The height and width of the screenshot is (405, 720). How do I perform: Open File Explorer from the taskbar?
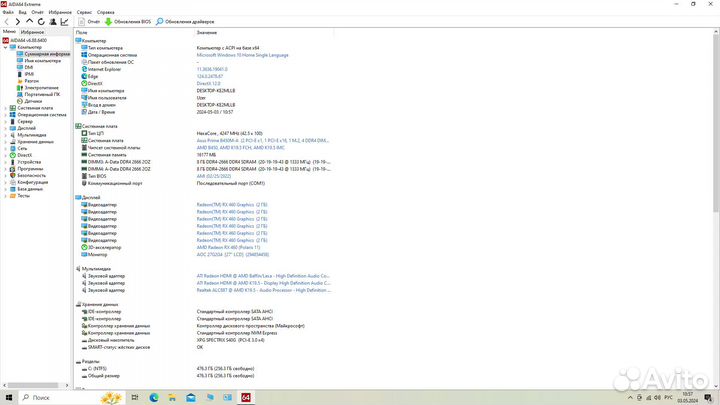point(172,397)
